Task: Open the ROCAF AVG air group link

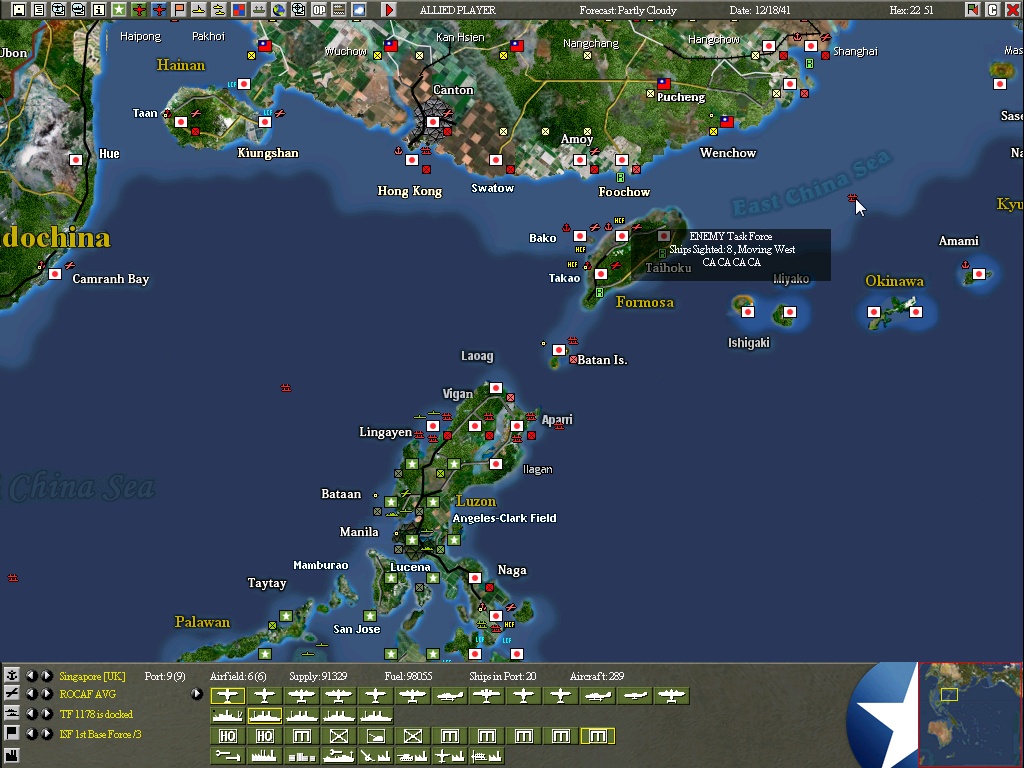Action: click(x=88, y=694)
